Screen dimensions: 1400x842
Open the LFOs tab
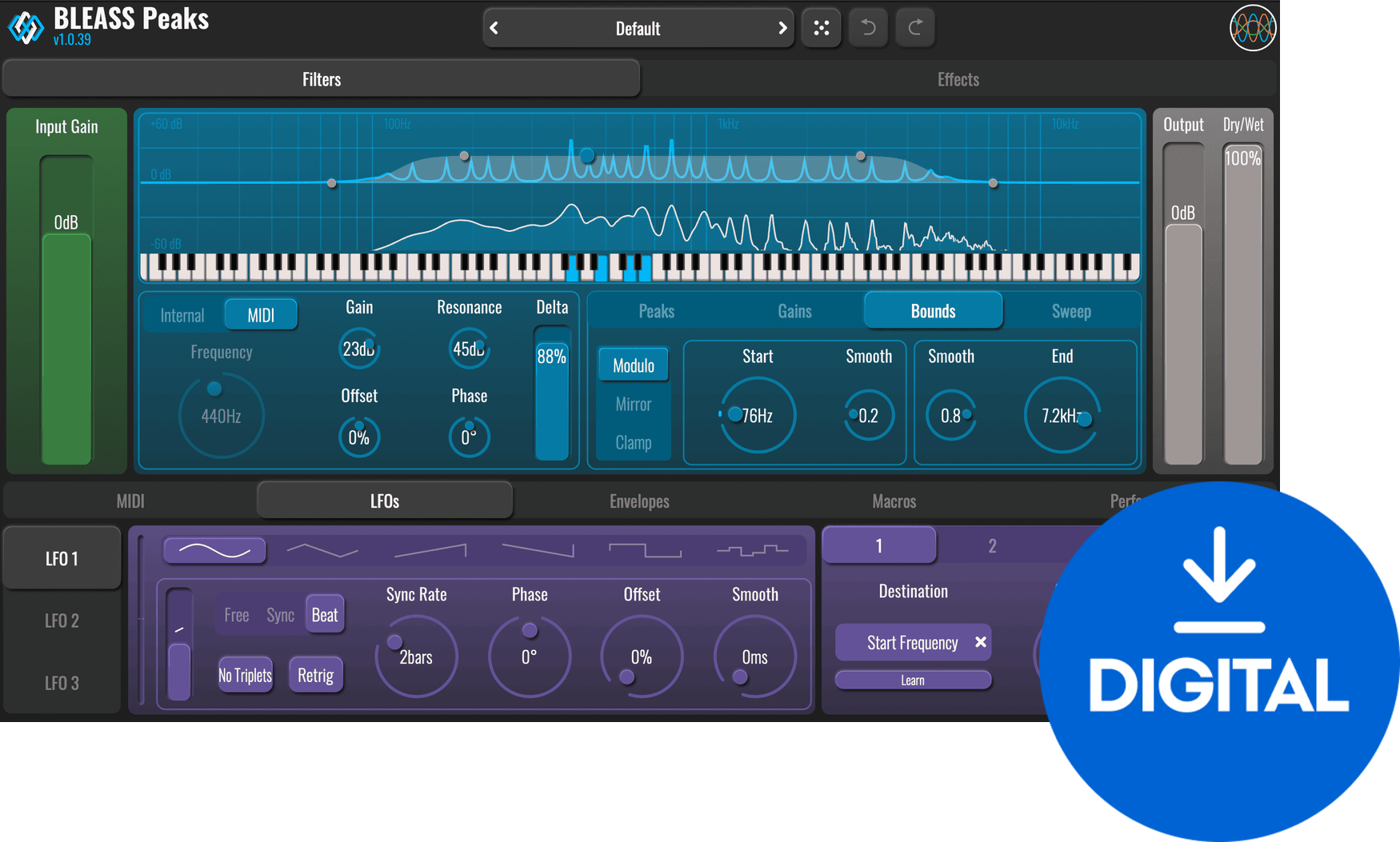tap(385, 501)
